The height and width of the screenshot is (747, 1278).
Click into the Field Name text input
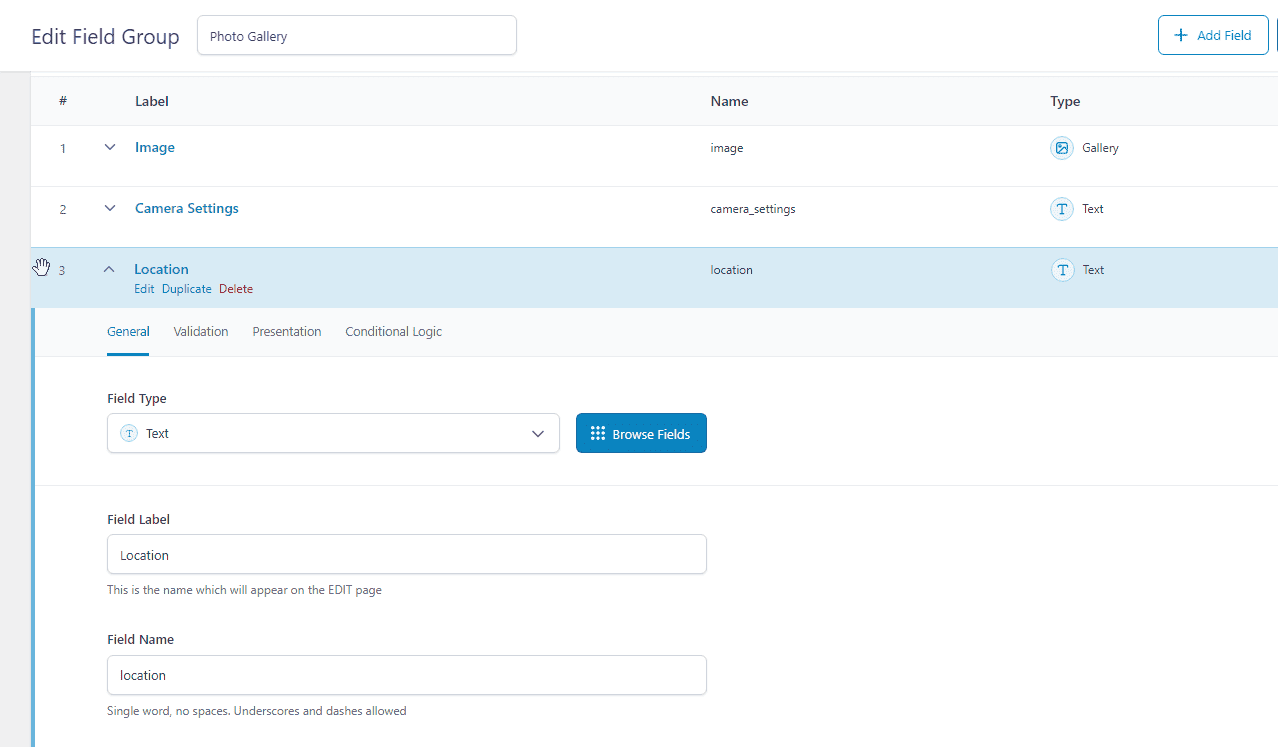(406, 675)
